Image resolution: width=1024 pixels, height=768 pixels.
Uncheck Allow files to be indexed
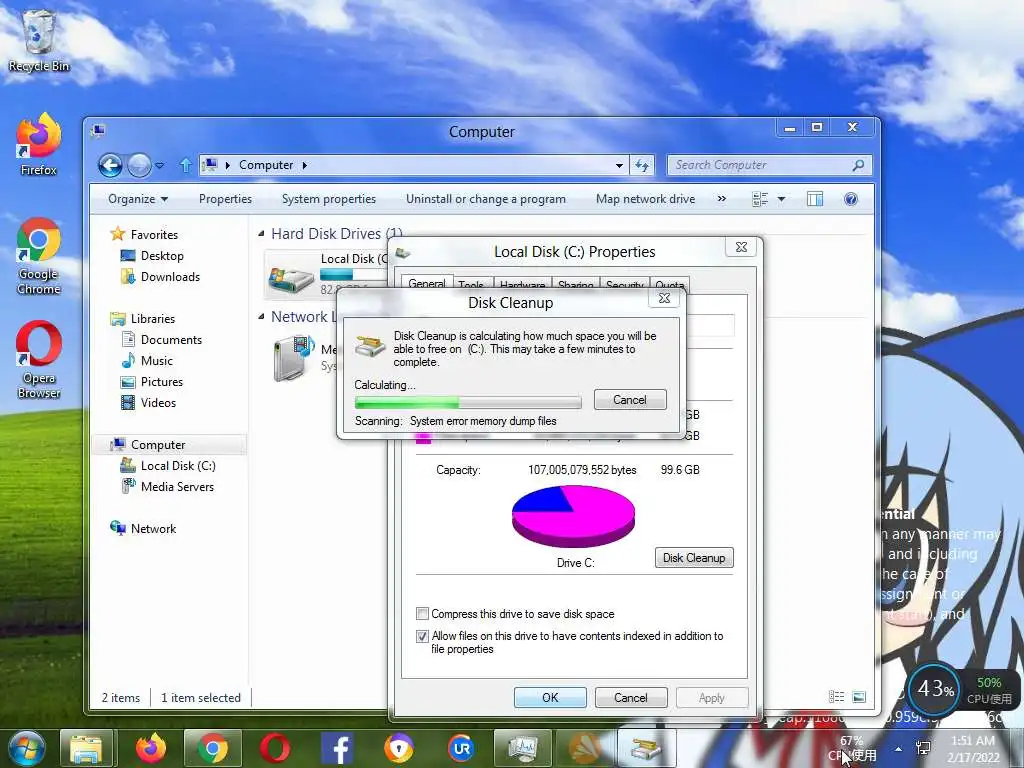click(x=422, y=636)
